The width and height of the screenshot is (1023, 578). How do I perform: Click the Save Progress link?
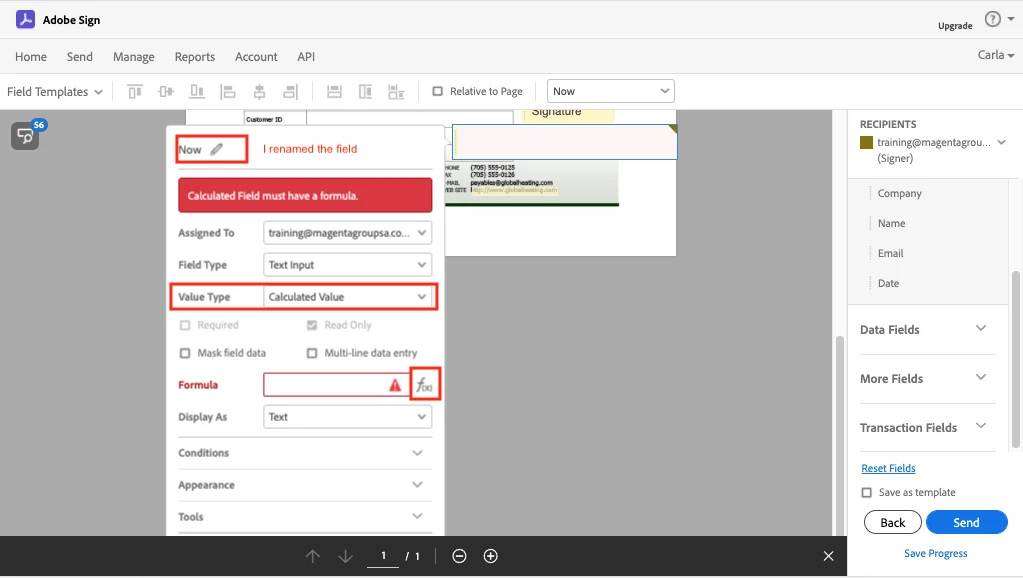(936, 553)
